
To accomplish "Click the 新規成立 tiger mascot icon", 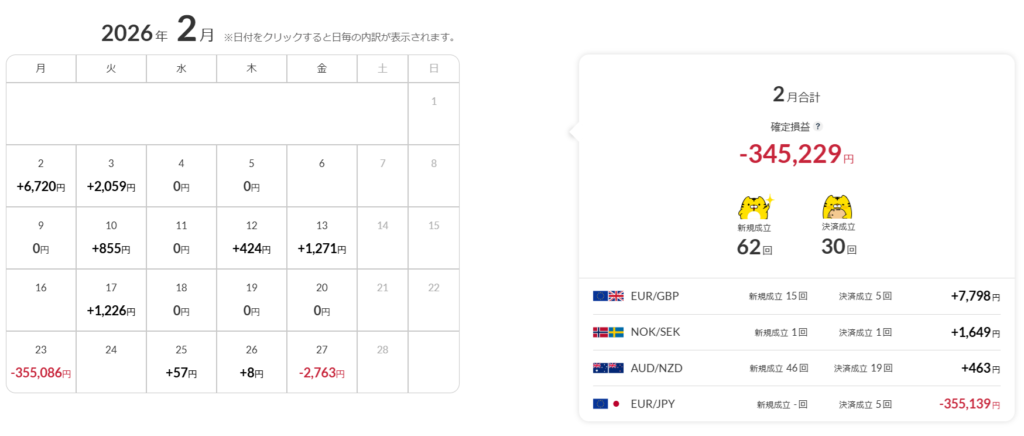I will (x=755, y=206).
